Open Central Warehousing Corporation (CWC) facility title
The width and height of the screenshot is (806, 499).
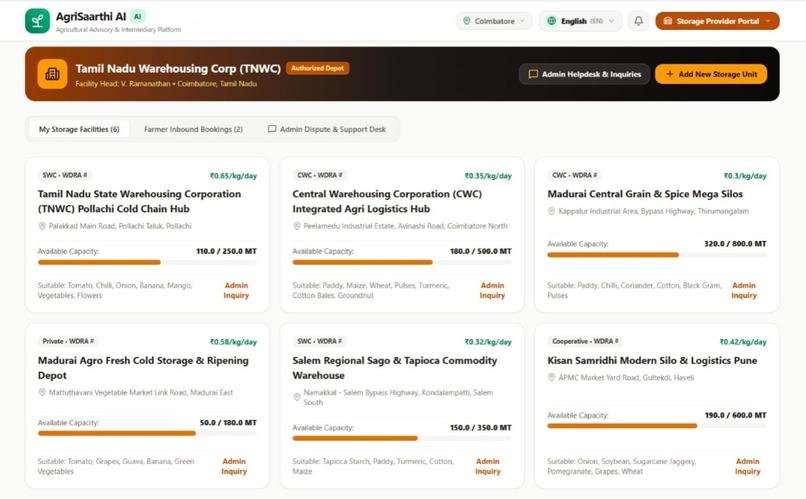tap(387, 201)
